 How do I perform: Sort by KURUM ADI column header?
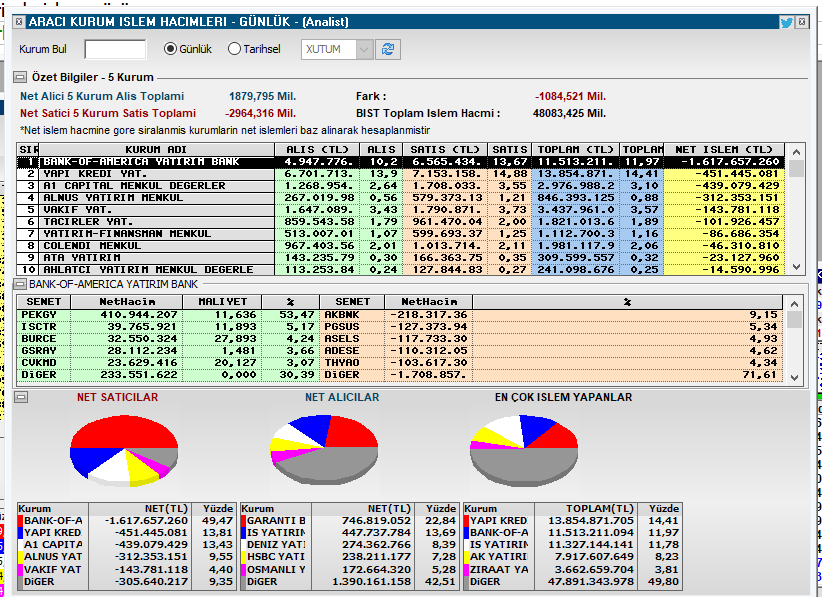click(x=156, y=149)
